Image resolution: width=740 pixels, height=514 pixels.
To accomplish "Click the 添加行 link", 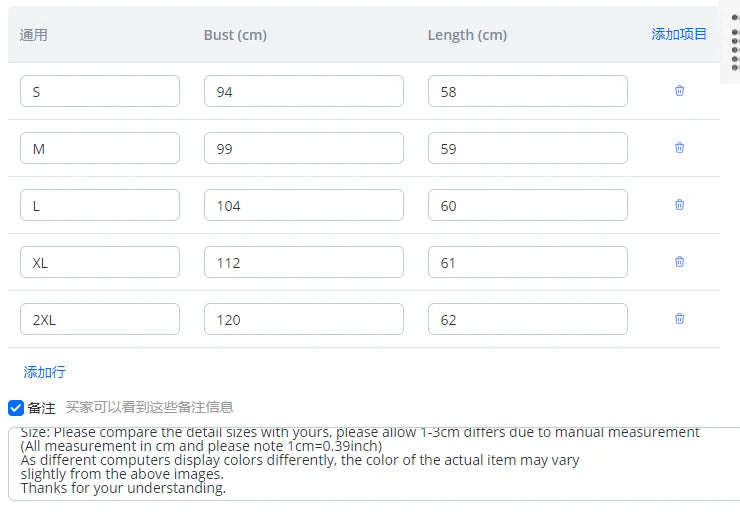I will (44, 372).
